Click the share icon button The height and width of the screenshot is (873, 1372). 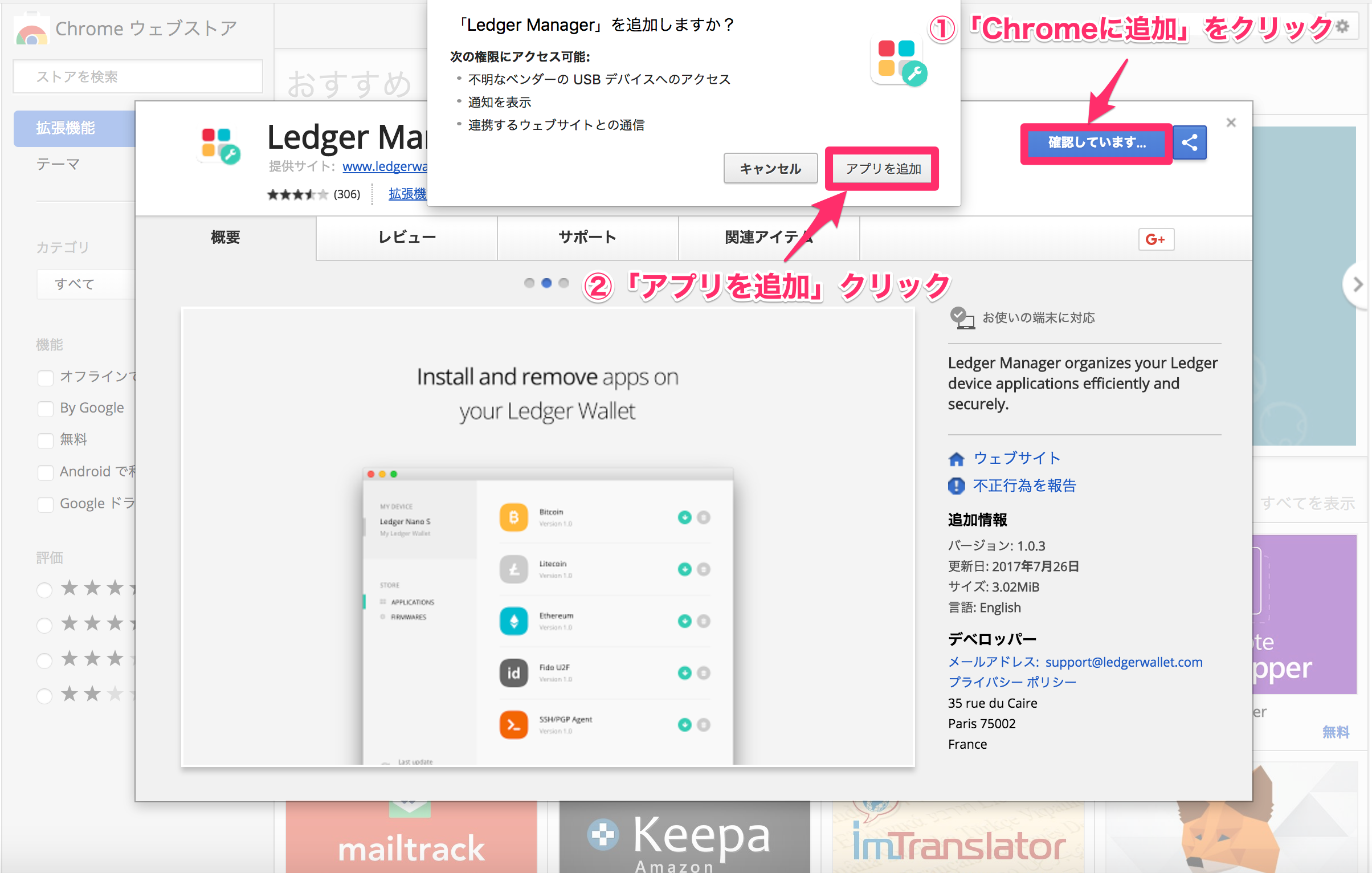pyautogui.click(x=1190, y=142)
